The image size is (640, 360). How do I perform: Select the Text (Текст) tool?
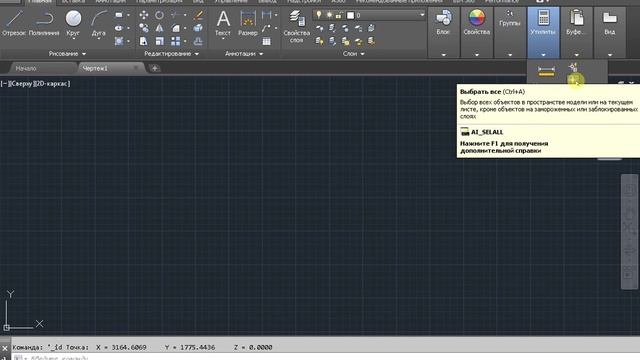pos(223,23)
